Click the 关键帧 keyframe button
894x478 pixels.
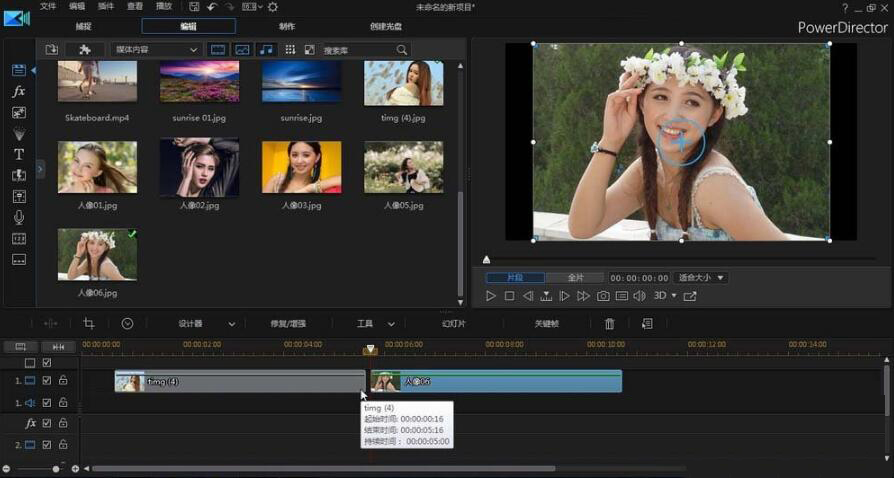(546, 324)
